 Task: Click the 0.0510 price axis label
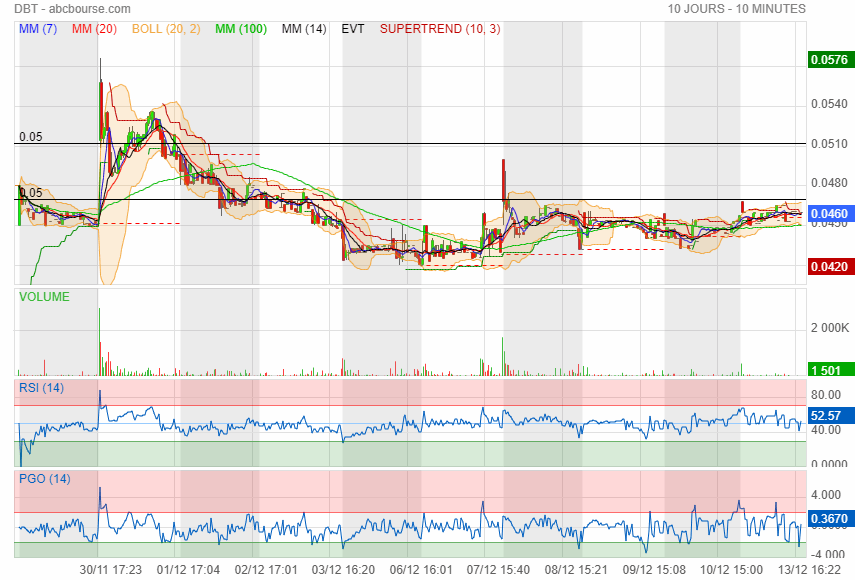pos(829,143)
